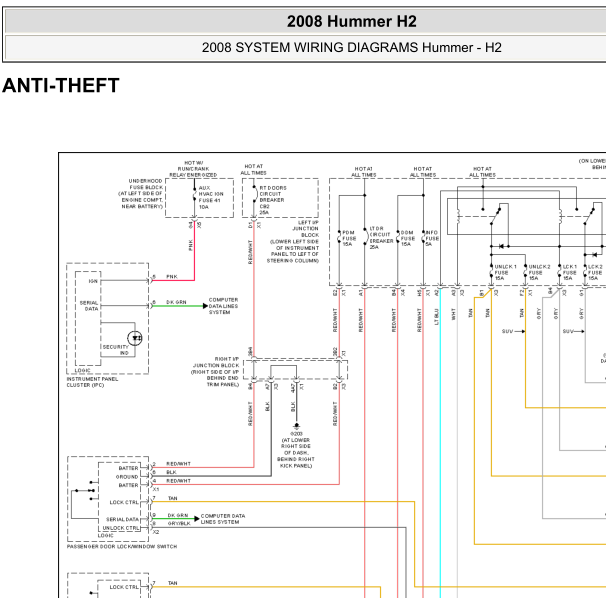
Task: Click the INFO fuse symbol
Action: [423, 237]
